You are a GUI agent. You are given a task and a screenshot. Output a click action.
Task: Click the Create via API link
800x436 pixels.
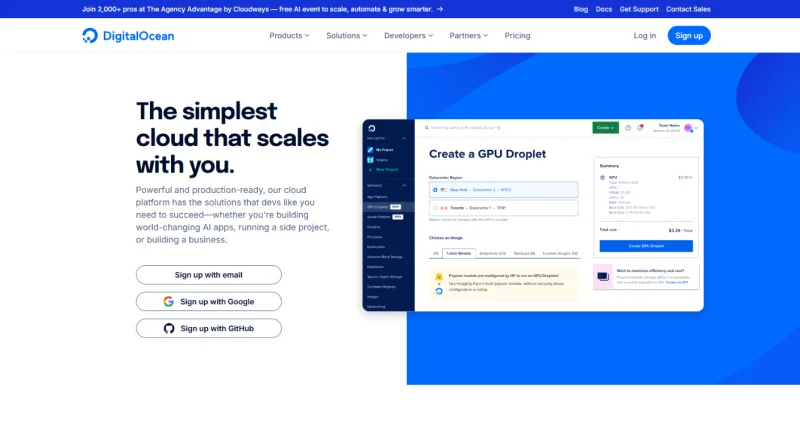pos(677,283)
